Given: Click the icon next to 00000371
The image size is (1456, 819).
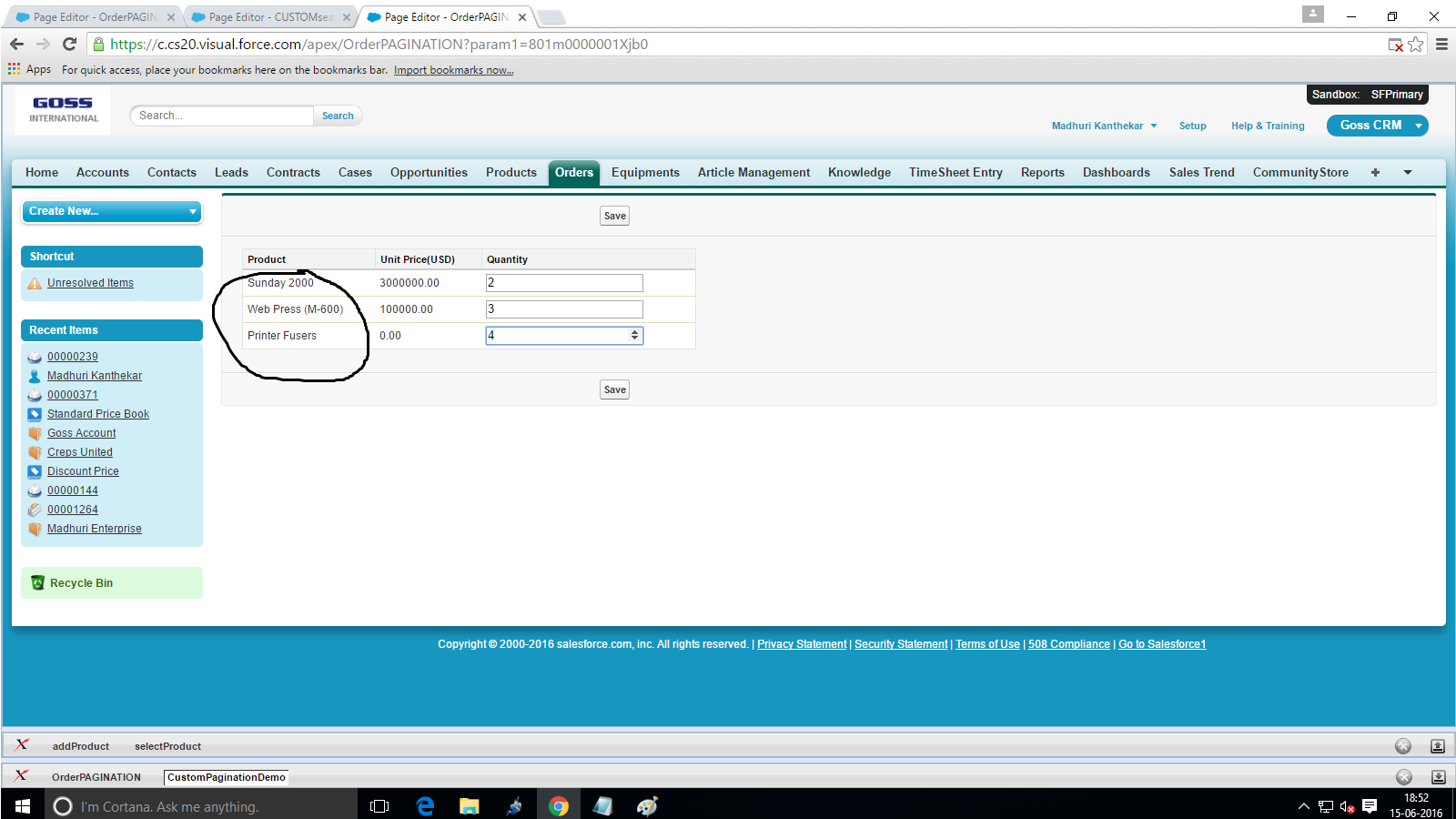Looking at the screenshot, I should (35, 395).
